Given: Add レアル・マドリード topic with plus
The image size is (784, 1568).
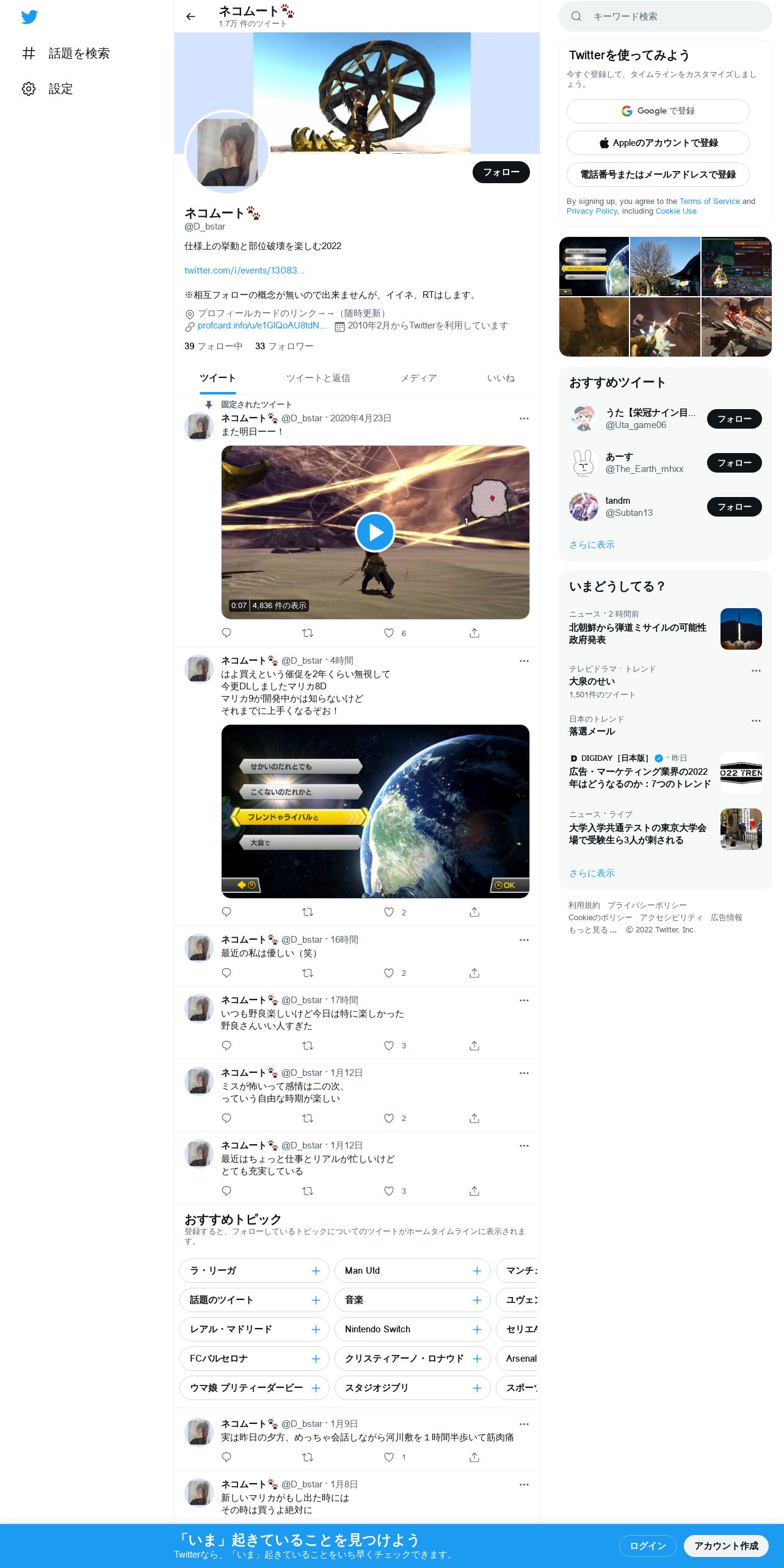Looking at the screenshot, I should 316,1329.
